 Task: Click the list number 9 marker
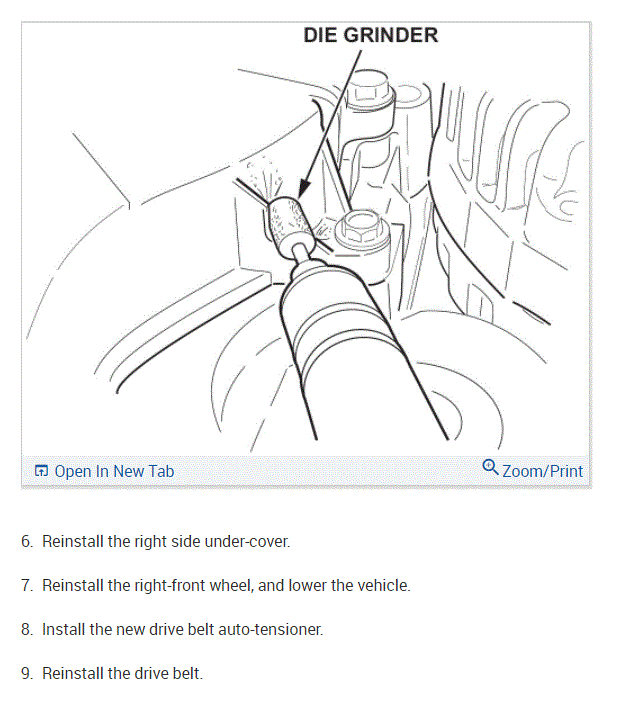pos(27,673)
